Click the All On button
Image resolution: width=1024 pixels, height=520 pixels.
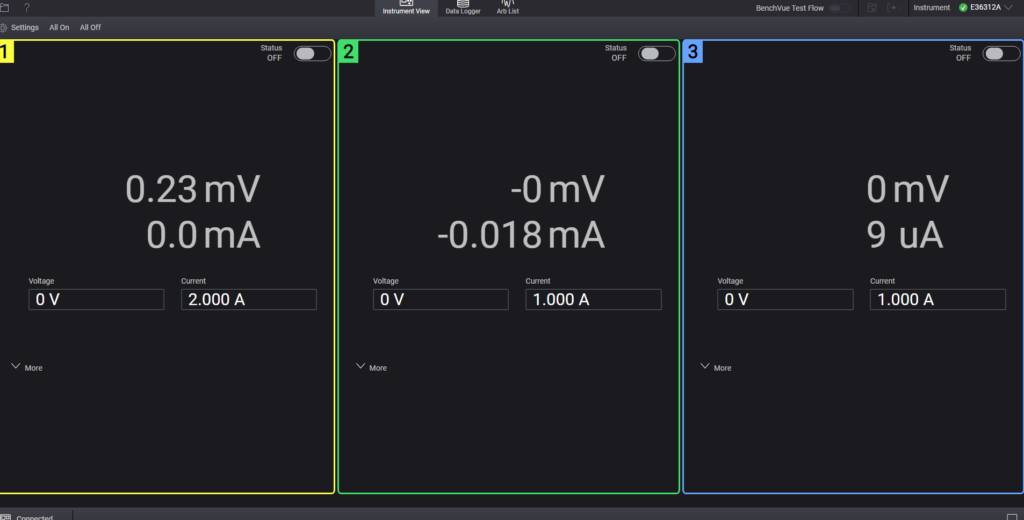pos(59,27)
